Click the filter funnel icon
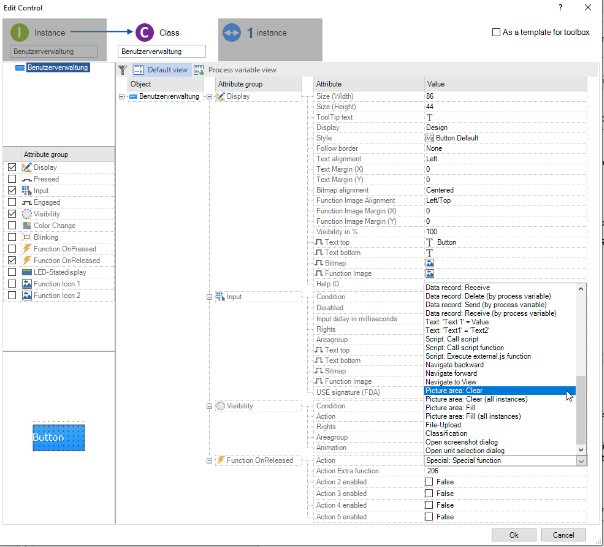Viewport: 604px width, 547px height. [122, 70]
